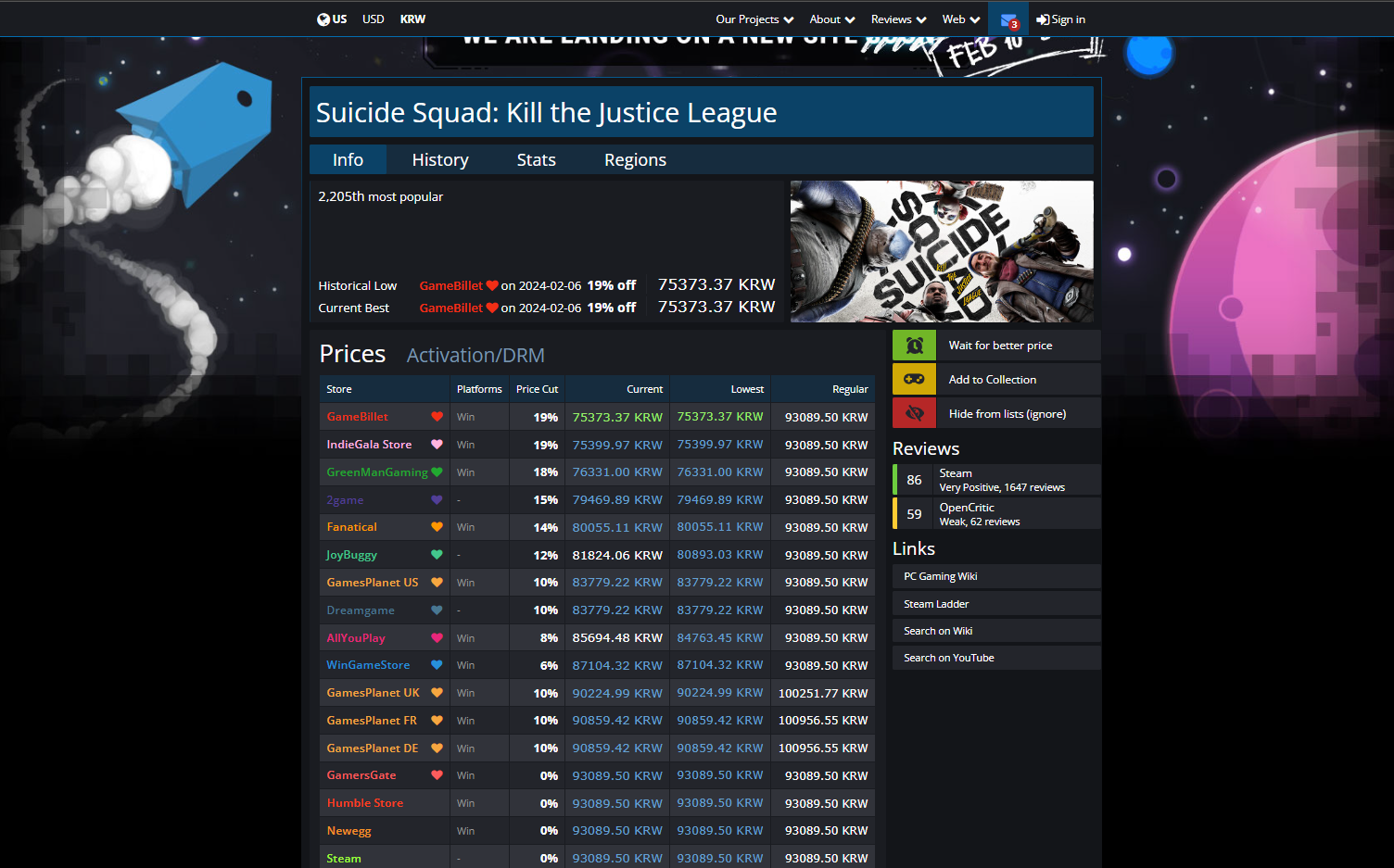This screenshot has height=868, width=1394.
Task: Click the orange heart beside Fanatical
Action: (x=437, y=527)
